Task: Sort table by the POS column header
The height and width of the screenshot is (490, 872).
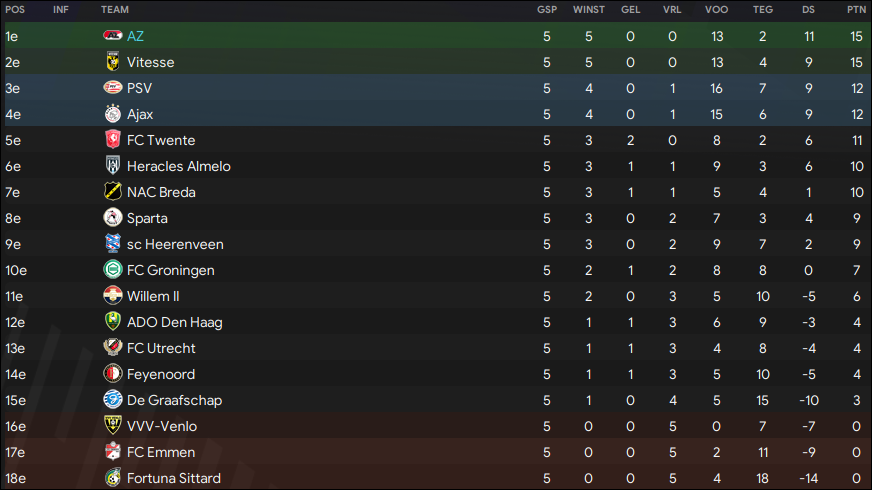Action: pos(15,9)
